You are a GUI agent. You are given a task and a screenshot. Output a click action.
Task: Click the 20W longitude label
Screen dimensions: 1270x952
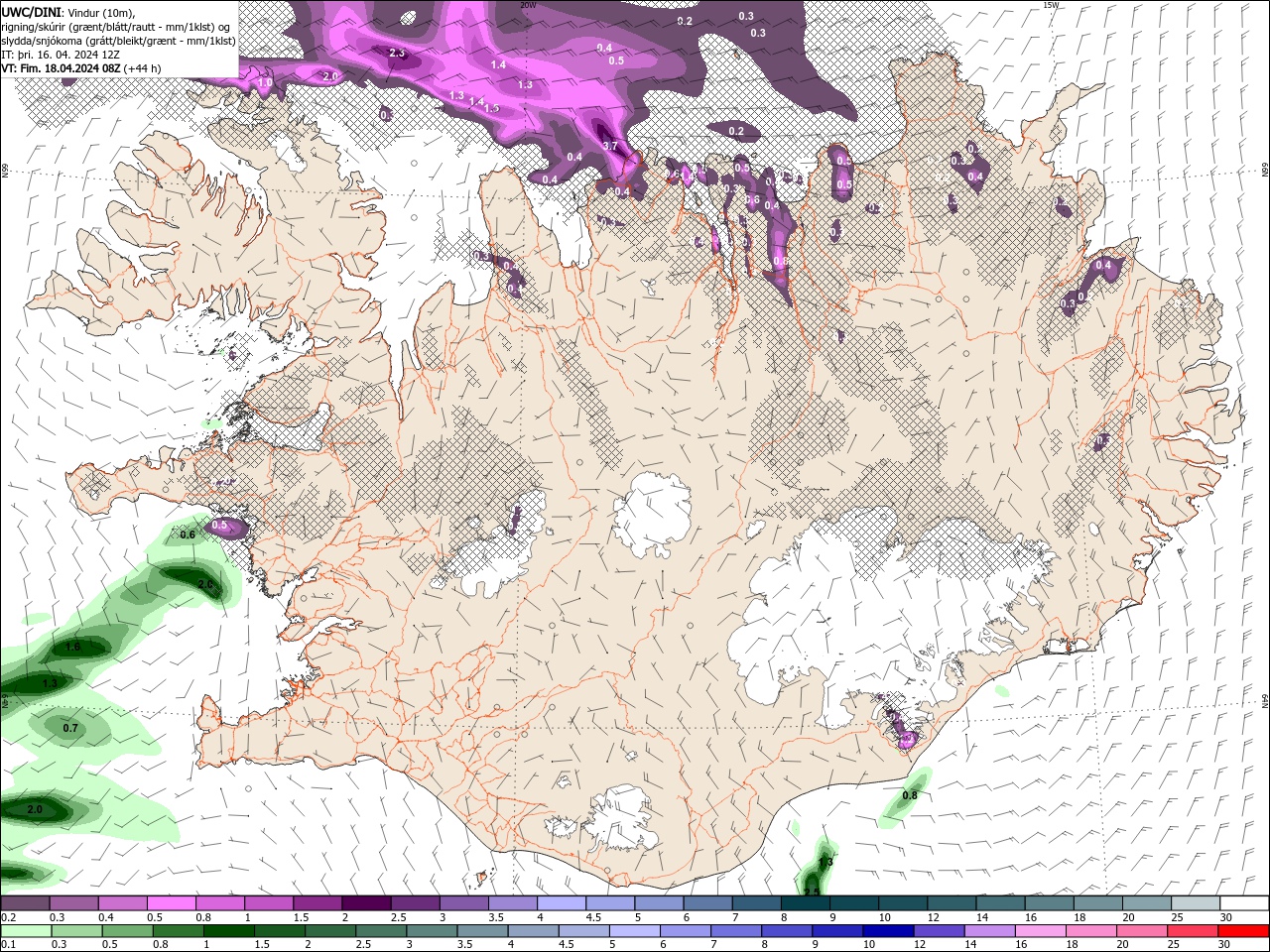(x=528, y=5)
